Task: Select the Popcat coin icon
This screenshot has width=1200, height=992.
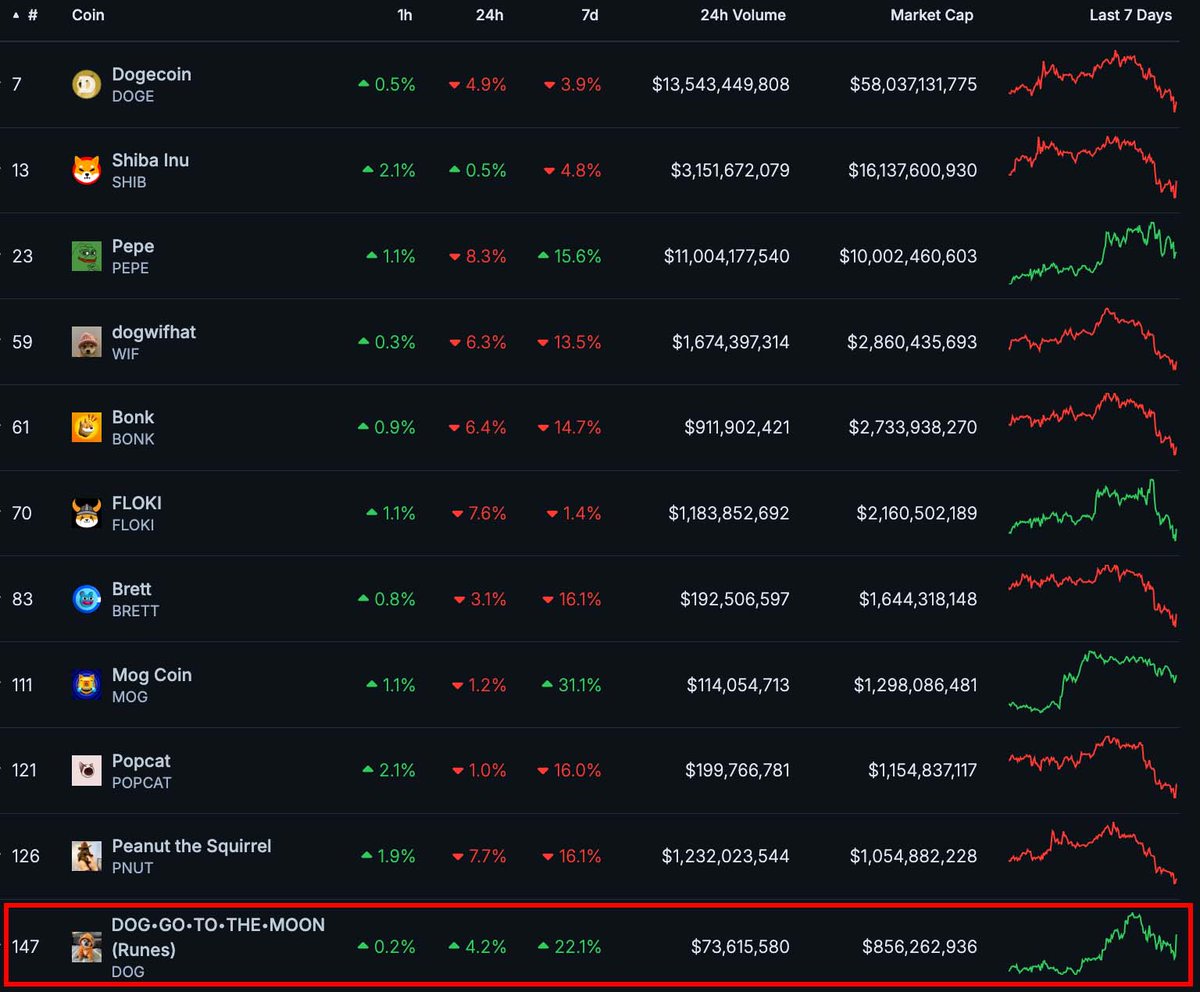Action: [x=86, y=770]
